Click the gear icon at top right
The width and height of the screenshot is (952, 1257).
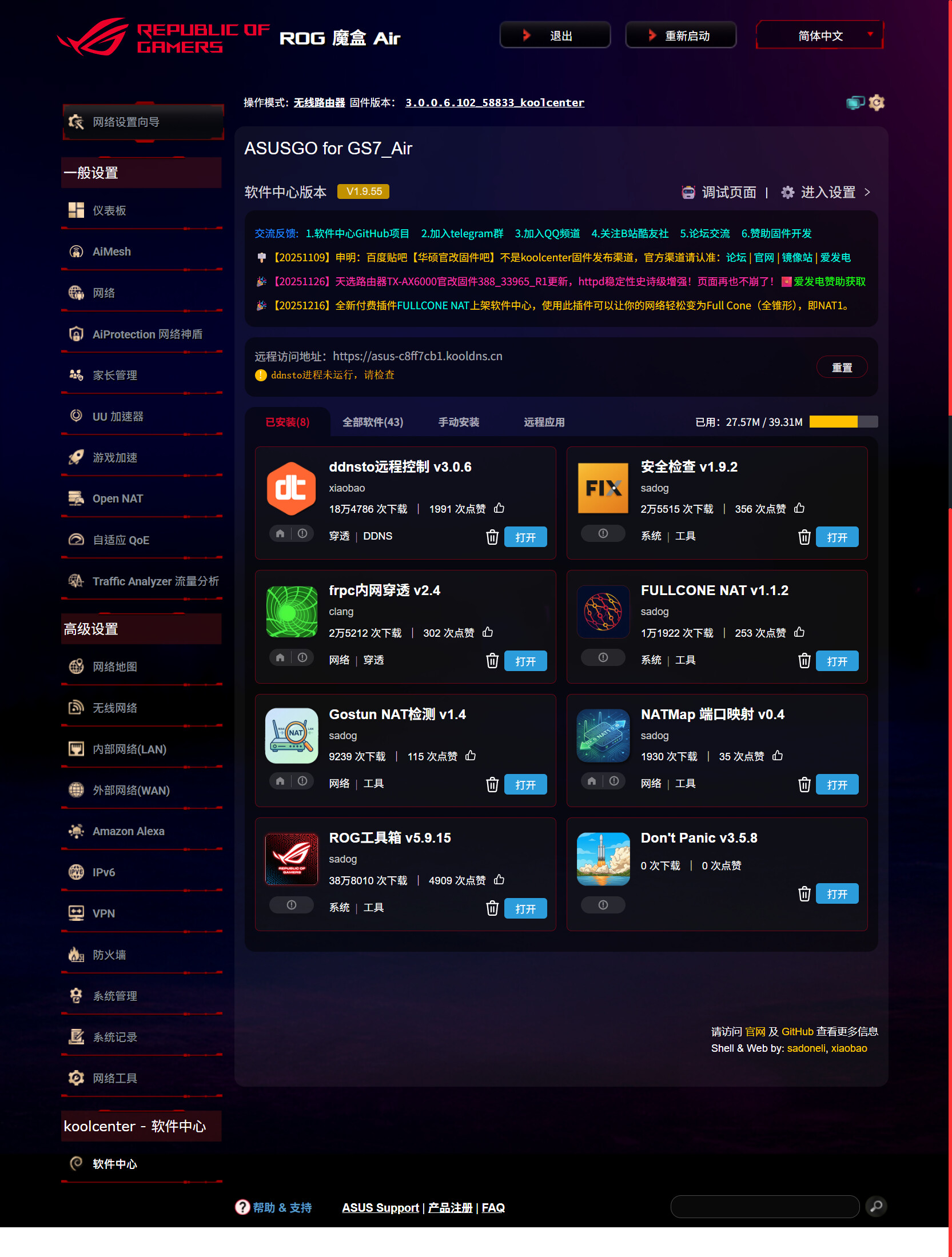click(x=877, y=103)
